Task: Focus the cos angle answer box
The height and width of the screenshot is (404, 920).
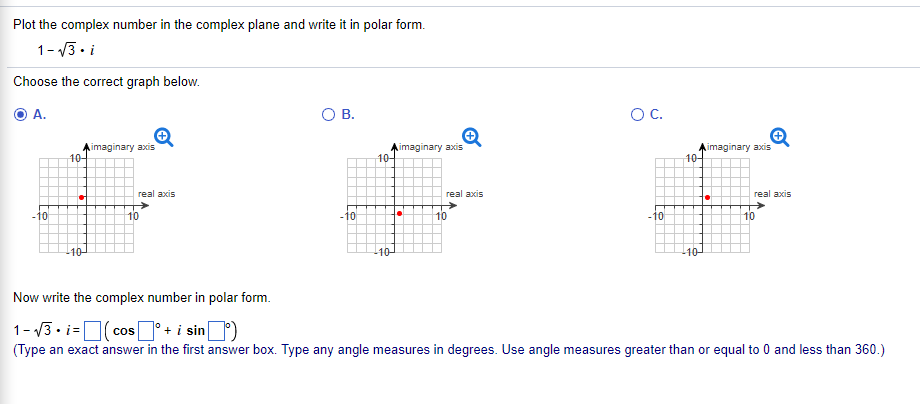Action: point(144,332)
